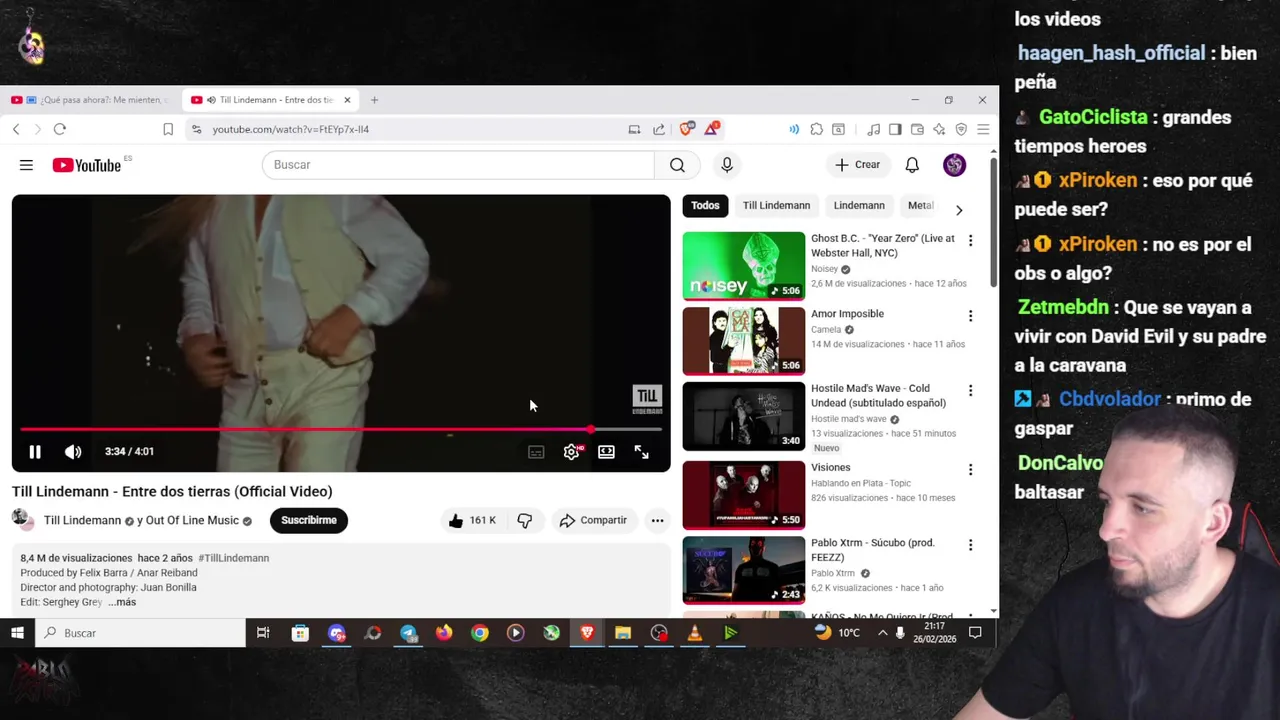Open Brave wallet icon

[x=917, y=129]
